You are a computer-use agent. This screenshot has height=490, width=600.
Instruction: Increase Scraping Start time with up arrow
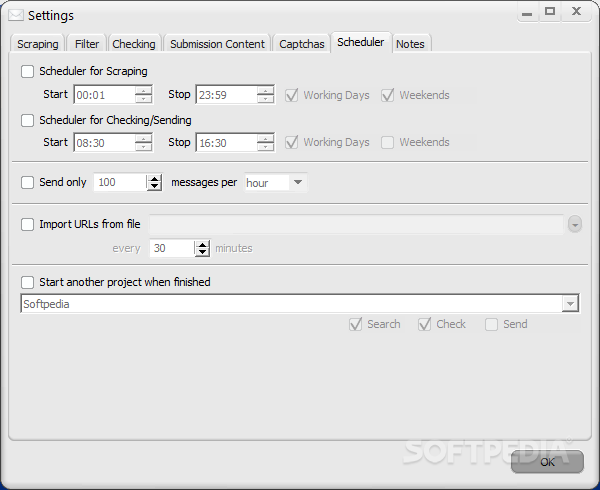tap(143, 91)
